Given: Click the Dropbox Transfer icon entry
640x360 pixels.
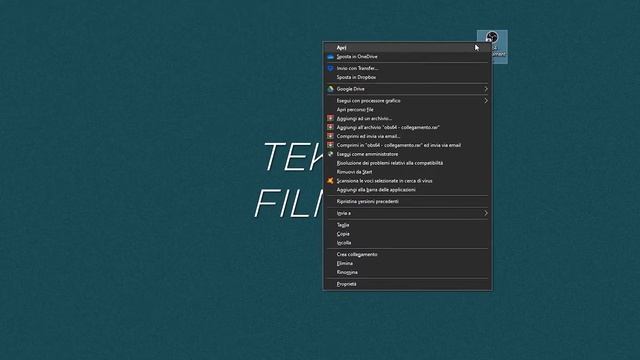Looking at the screenshot, I should pos(330,68).
